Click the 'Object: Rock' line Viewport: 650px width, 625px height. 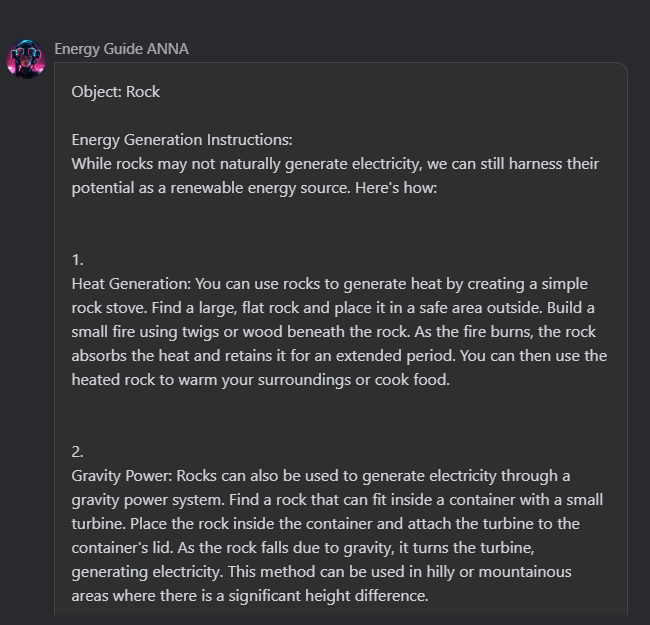[116, 92]
